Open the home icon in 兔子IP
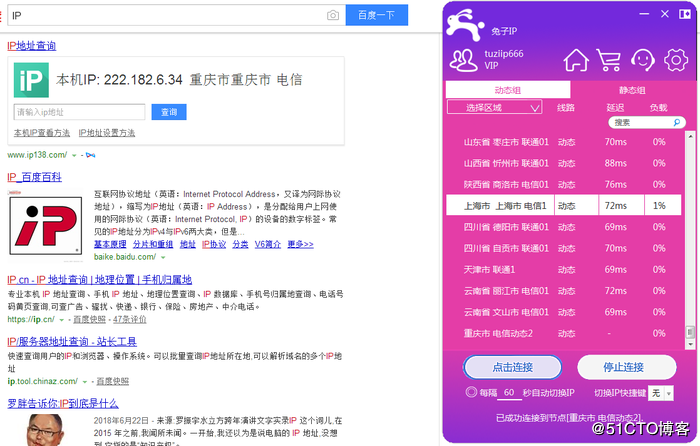700x446 pixels. [575, 60]
